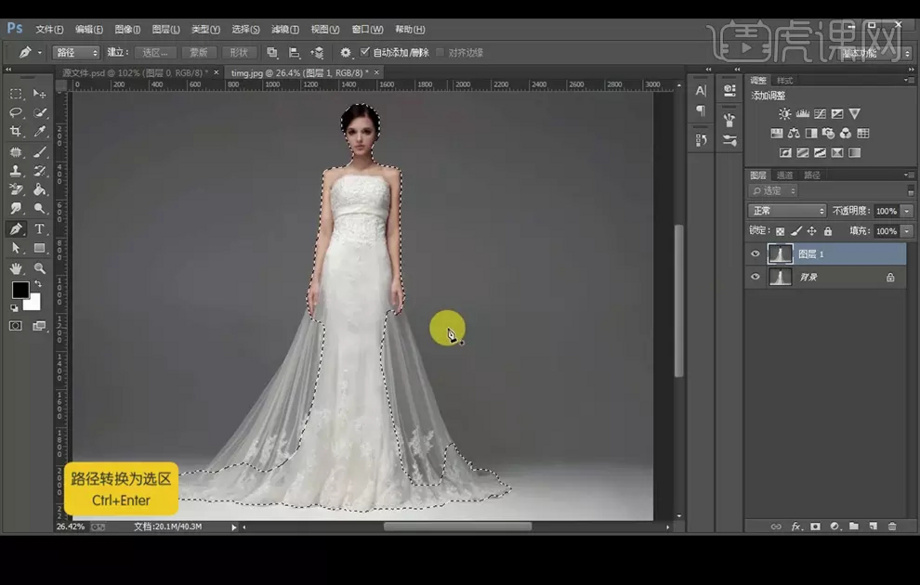920x585 pixels.
Task: Select the Clone Stamp tool
Action: (16, 171)
